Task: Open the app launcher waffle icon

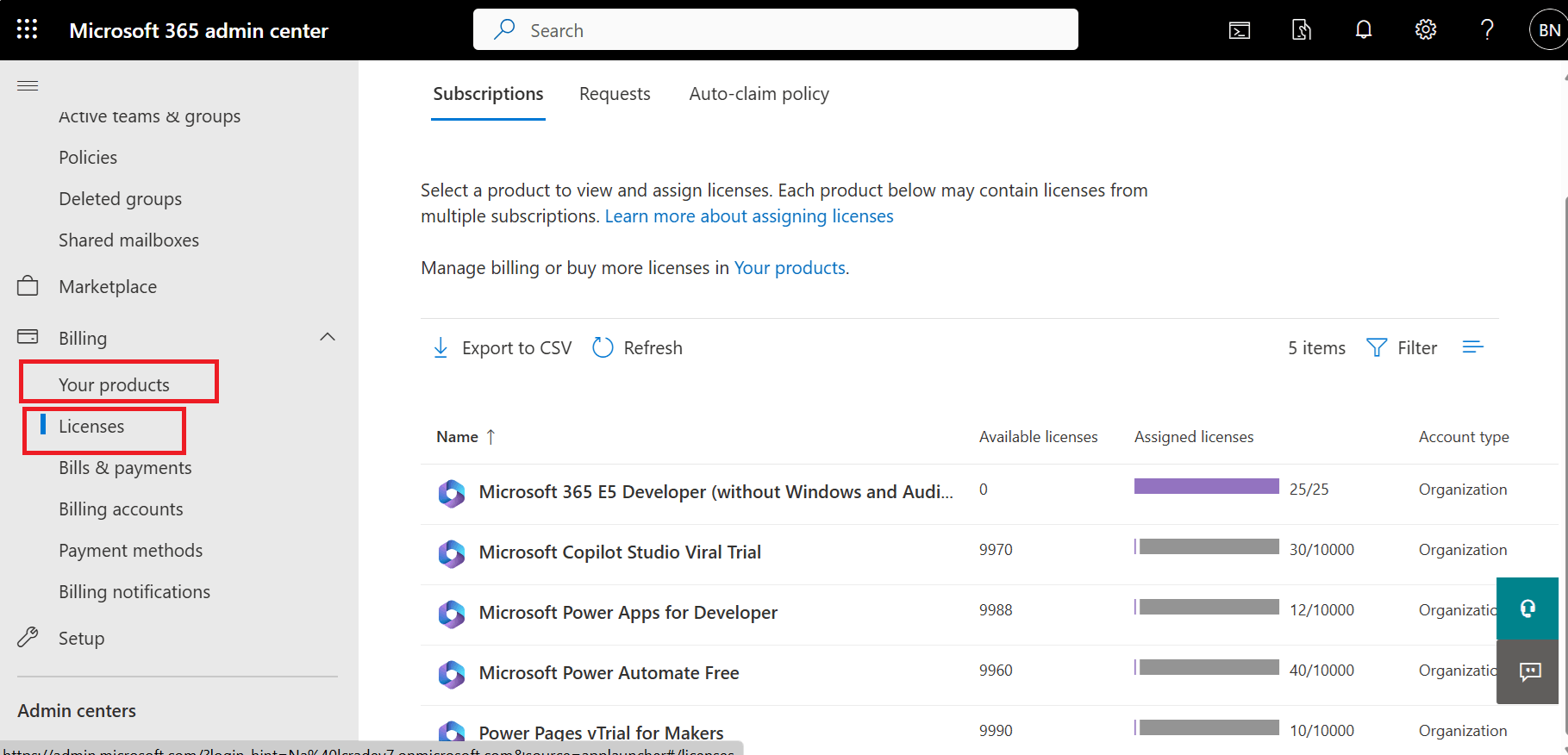Action: 28,30
